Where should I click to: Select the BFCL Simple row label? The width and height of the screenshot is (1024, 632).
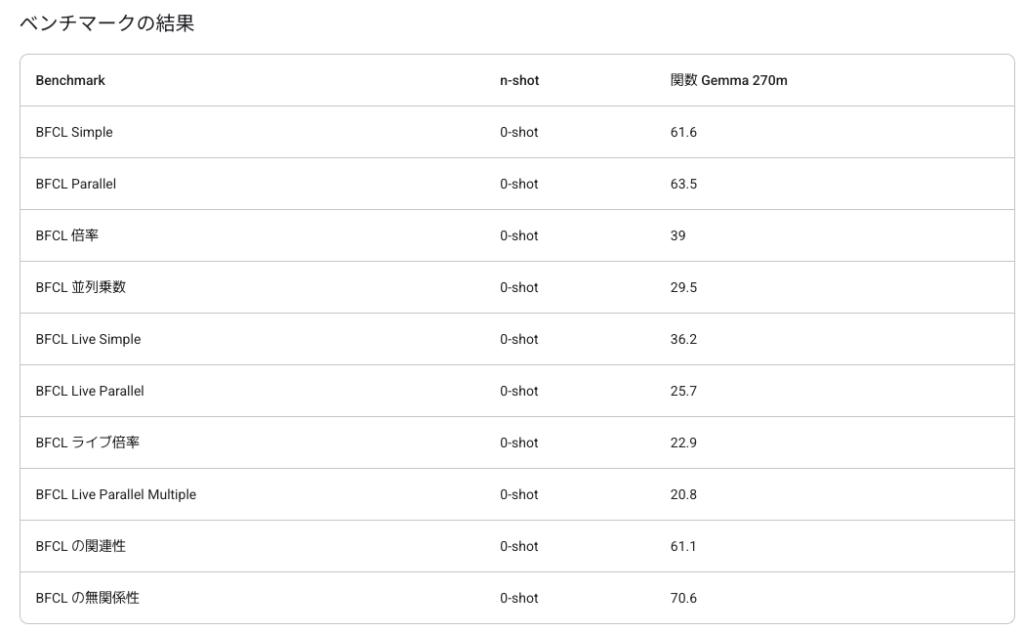pos(74,133)
